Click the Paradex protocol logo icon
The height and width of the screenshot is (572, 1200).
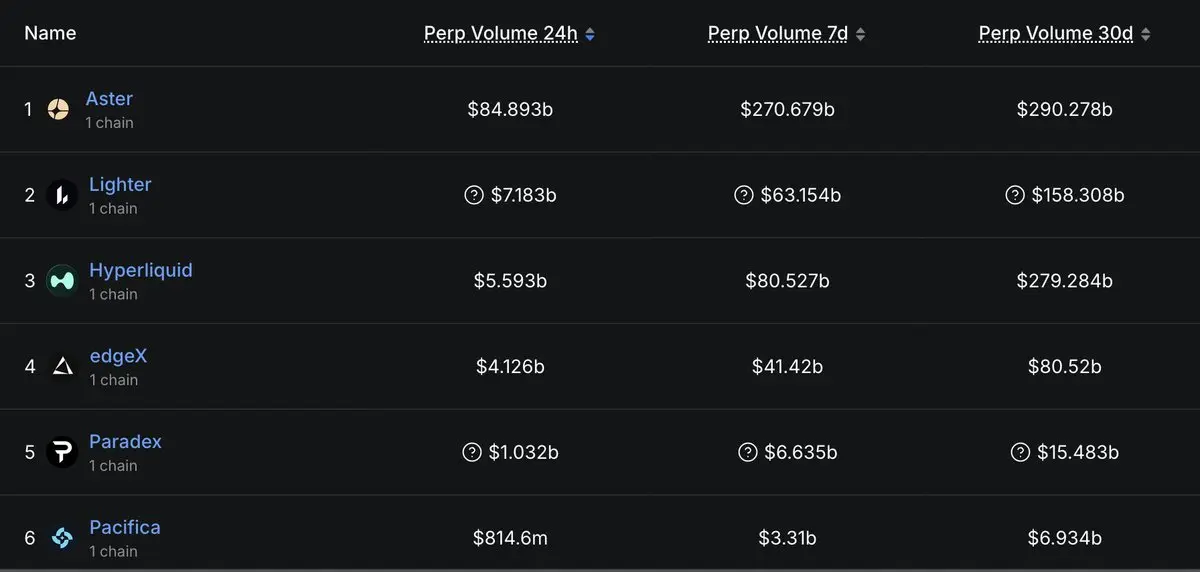tap(62, 453)
